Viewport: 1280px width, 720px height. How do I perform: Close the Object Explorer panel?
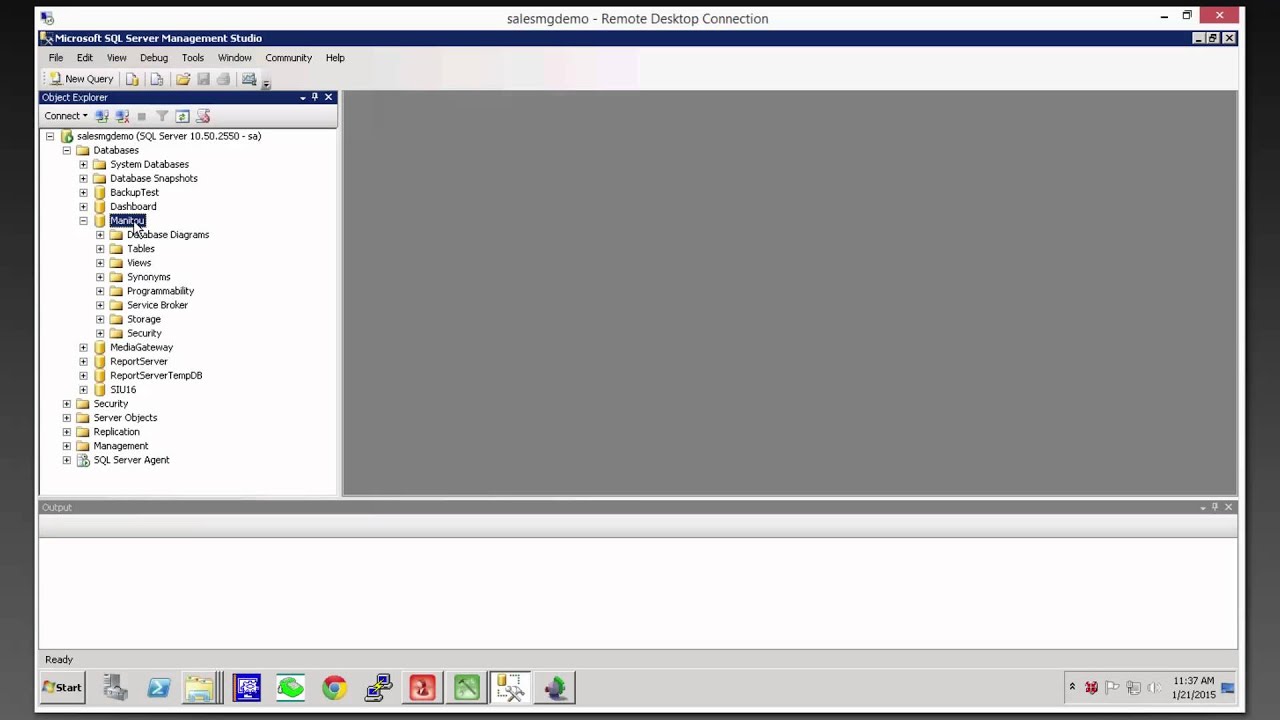328,97
